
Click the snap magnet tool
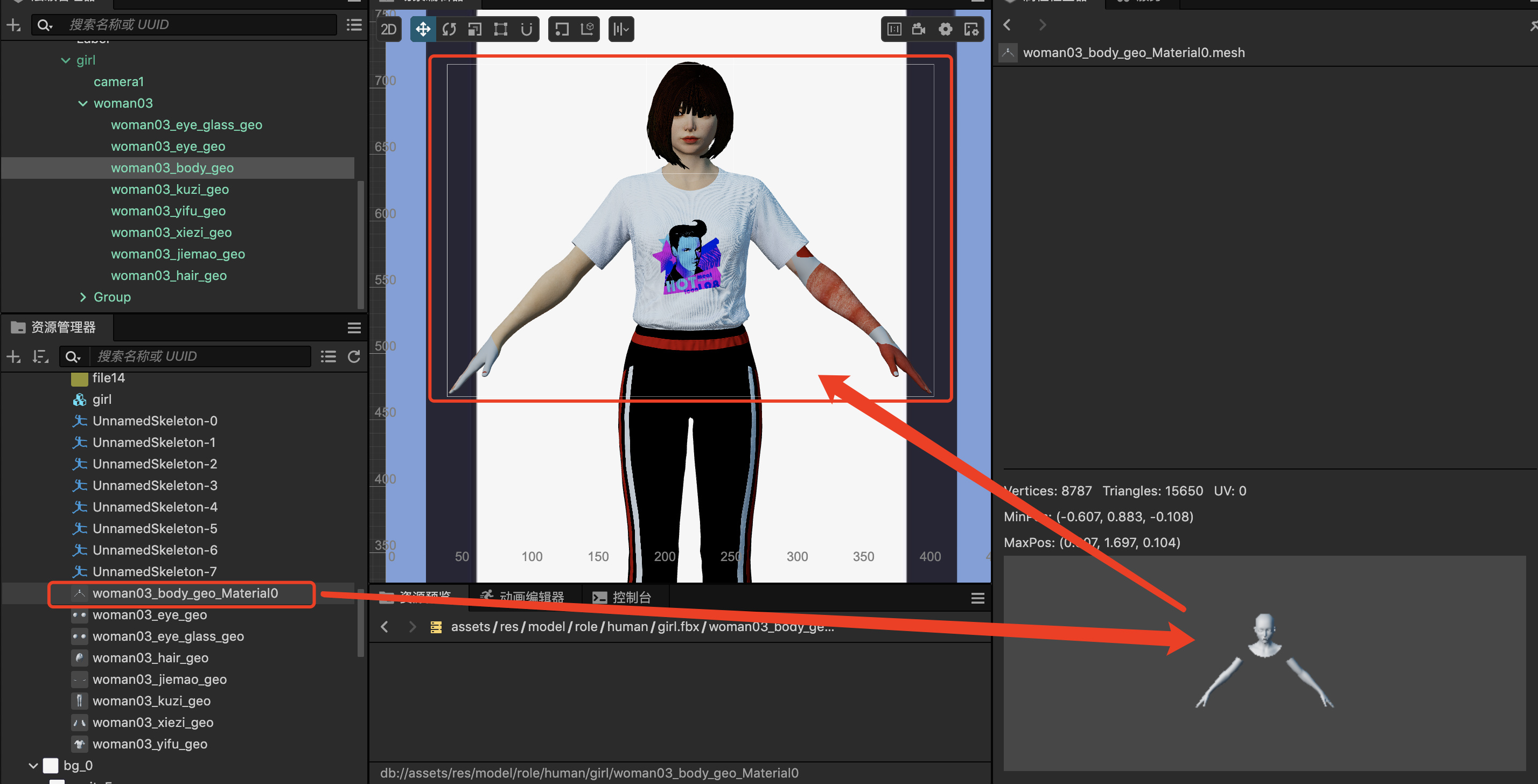point(526,29)
